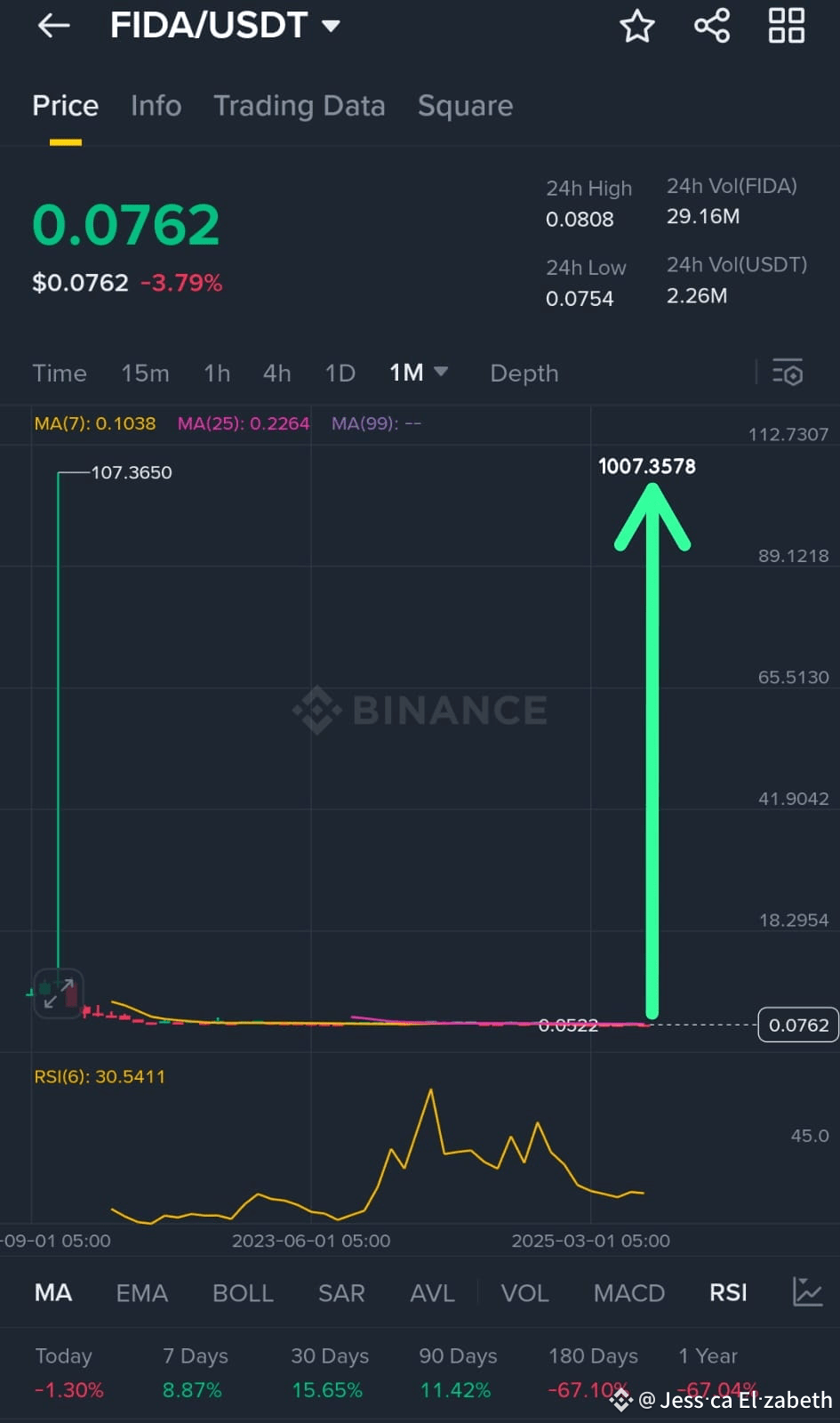The height and width of the screenshot is (1423, 840).
Task: Click the MA(25): 0.2264 label
Action: (244, 423)
